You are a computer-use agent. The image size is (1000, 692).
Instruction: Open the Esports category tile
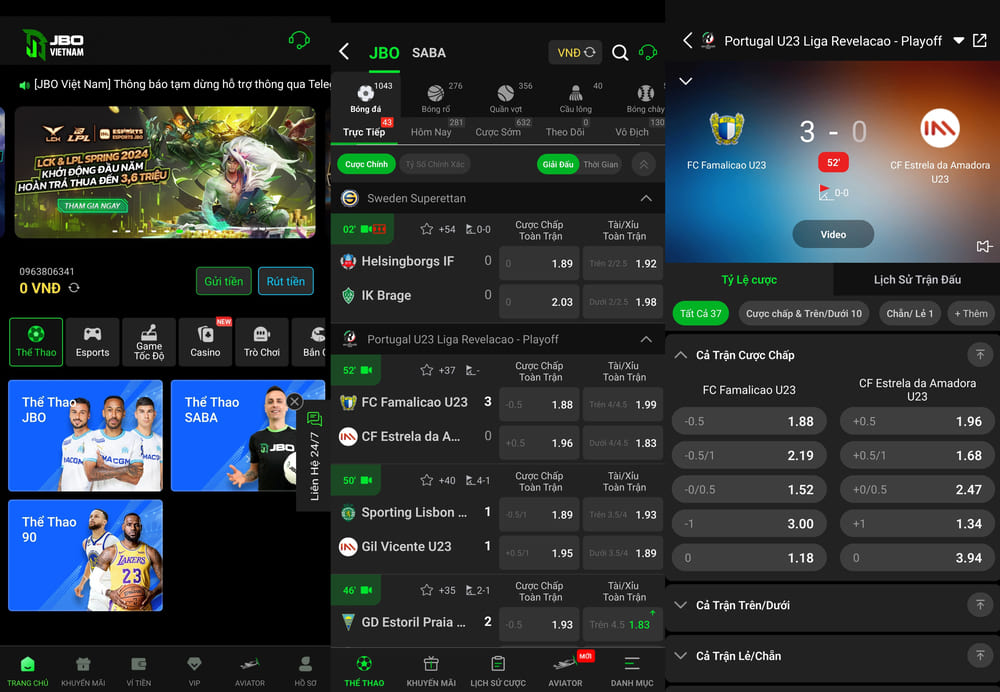92,342
